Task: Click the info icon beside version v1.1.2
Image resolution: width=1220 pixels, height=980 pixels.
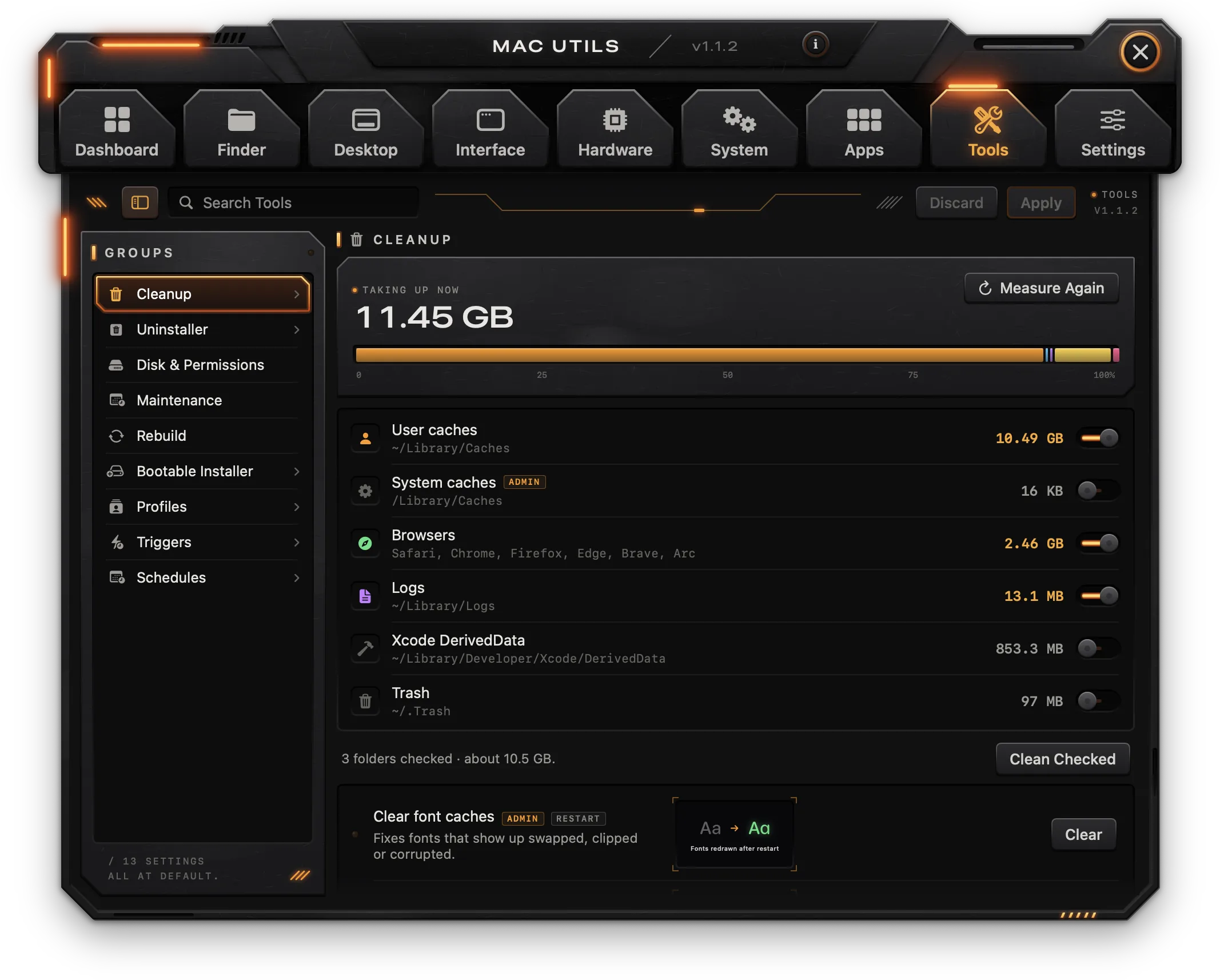Action: pos(815,45)
